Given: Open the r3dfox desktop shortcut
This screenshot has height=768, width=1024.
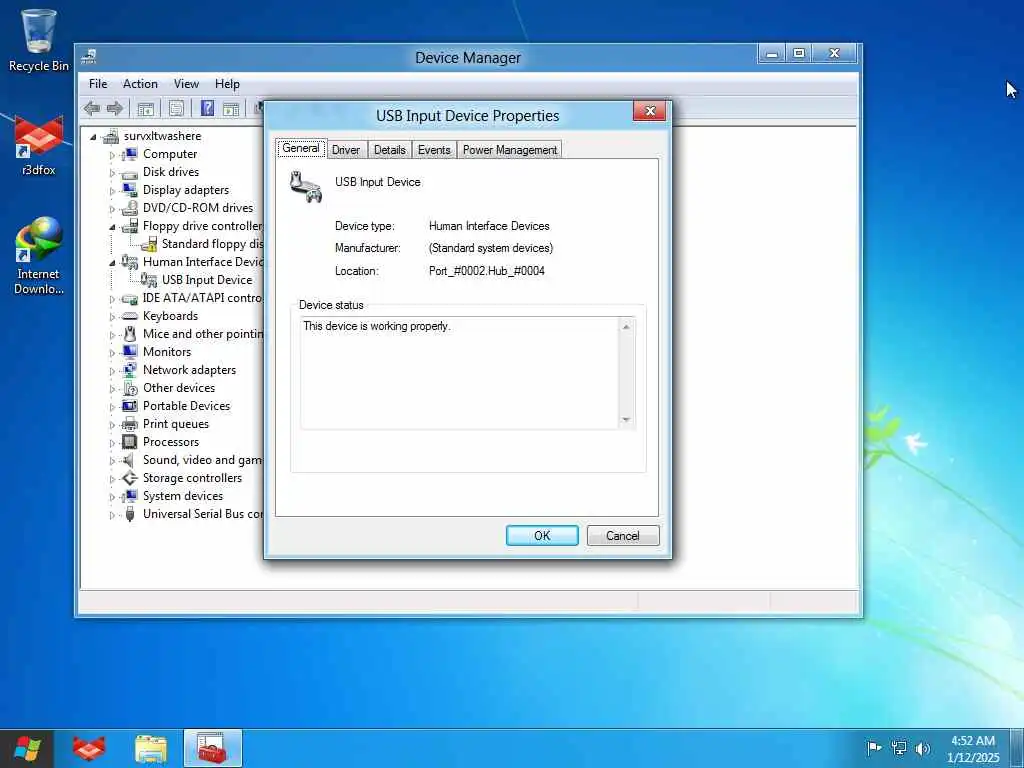Looking at the screenshot, I should tap(39, 146).
